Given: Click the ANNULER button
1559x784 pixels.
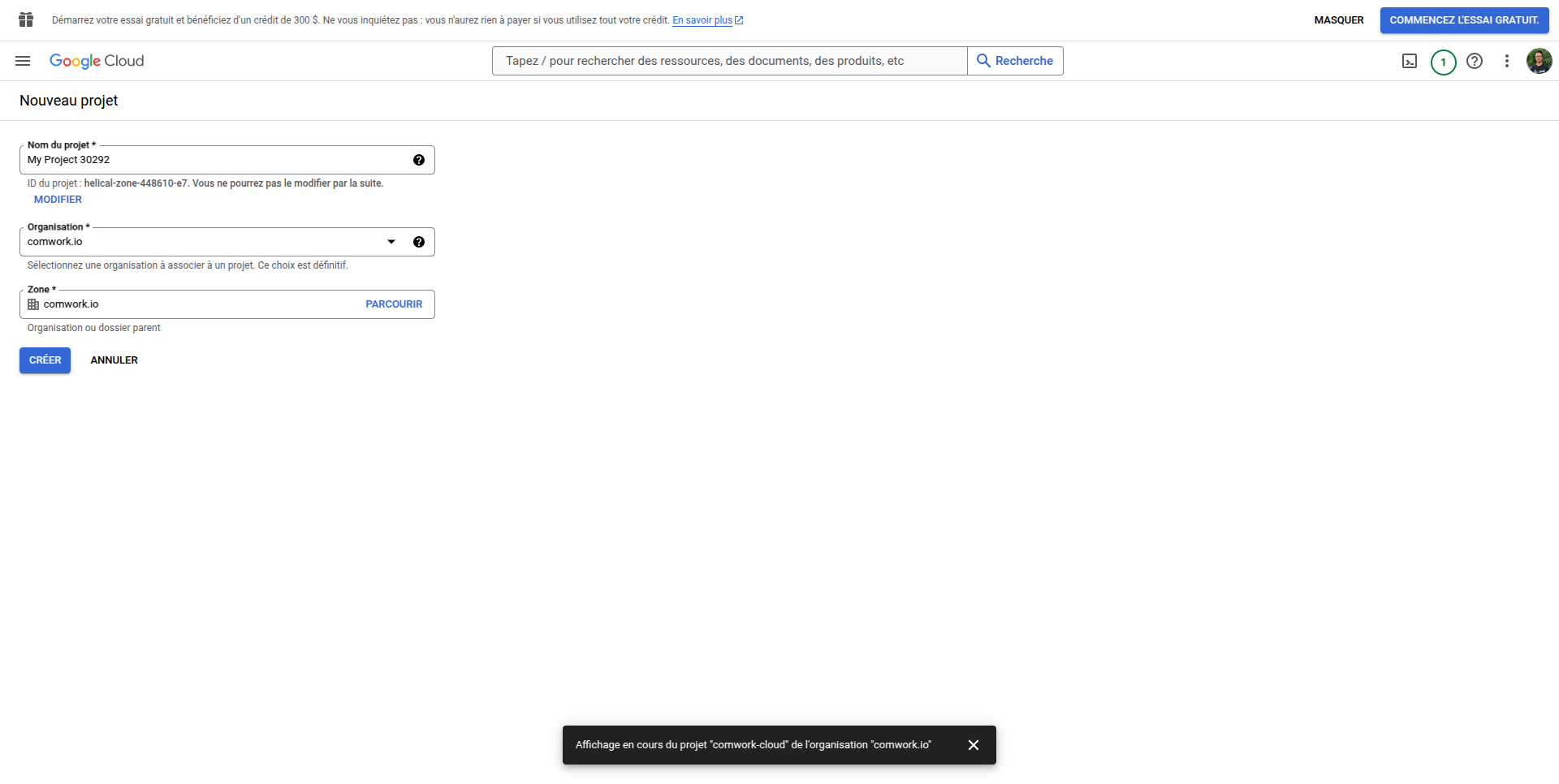Looking at the screenshot, I should point(114,360).
